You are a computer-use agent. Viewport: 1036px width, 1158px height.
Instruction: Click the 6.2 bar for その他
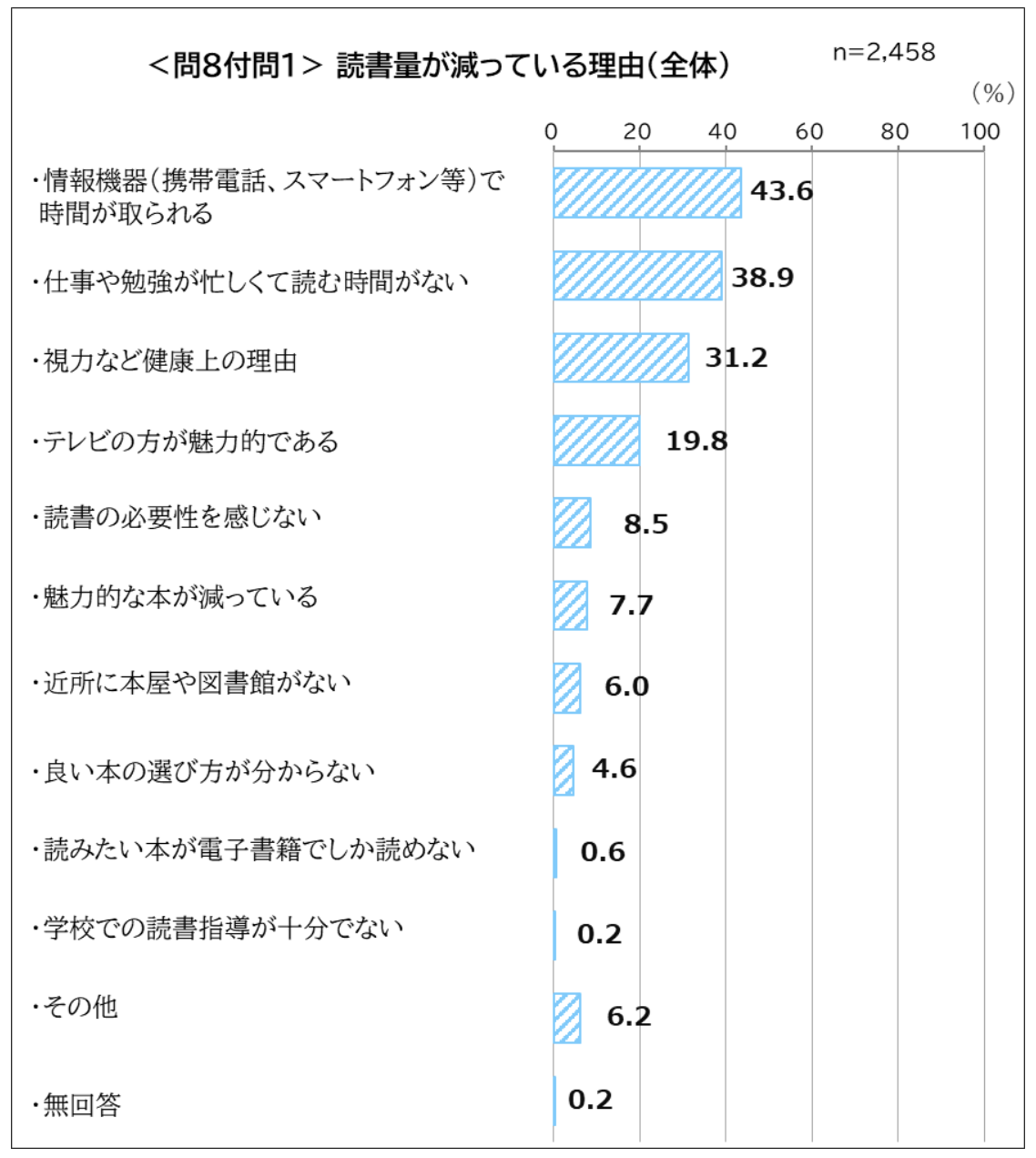tap(567, 1018)
